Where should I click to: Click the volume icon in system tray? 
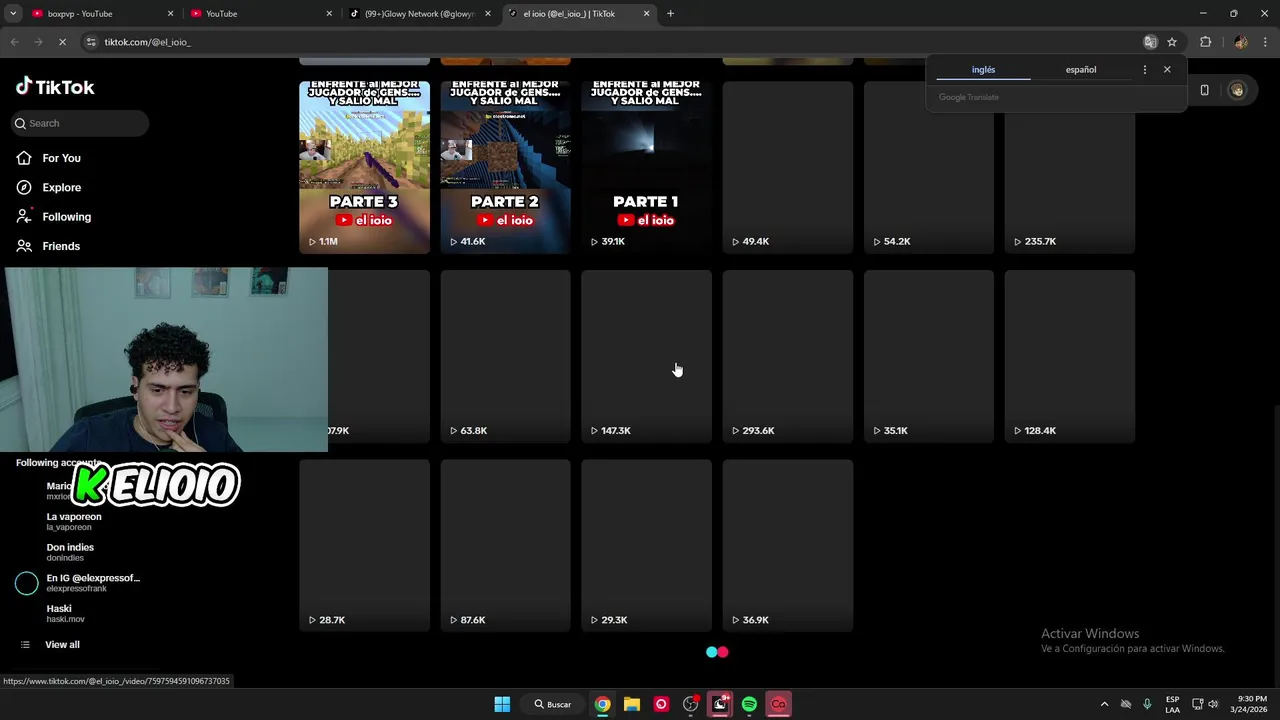click(1213, 704)
